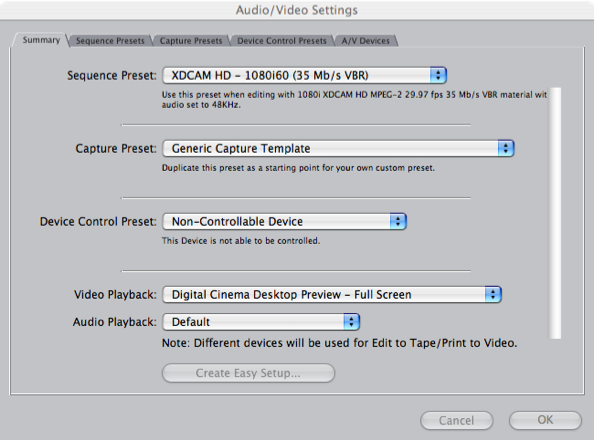
Task: Open the Capture Preset dropdown arrows
Action: (506, 148)
